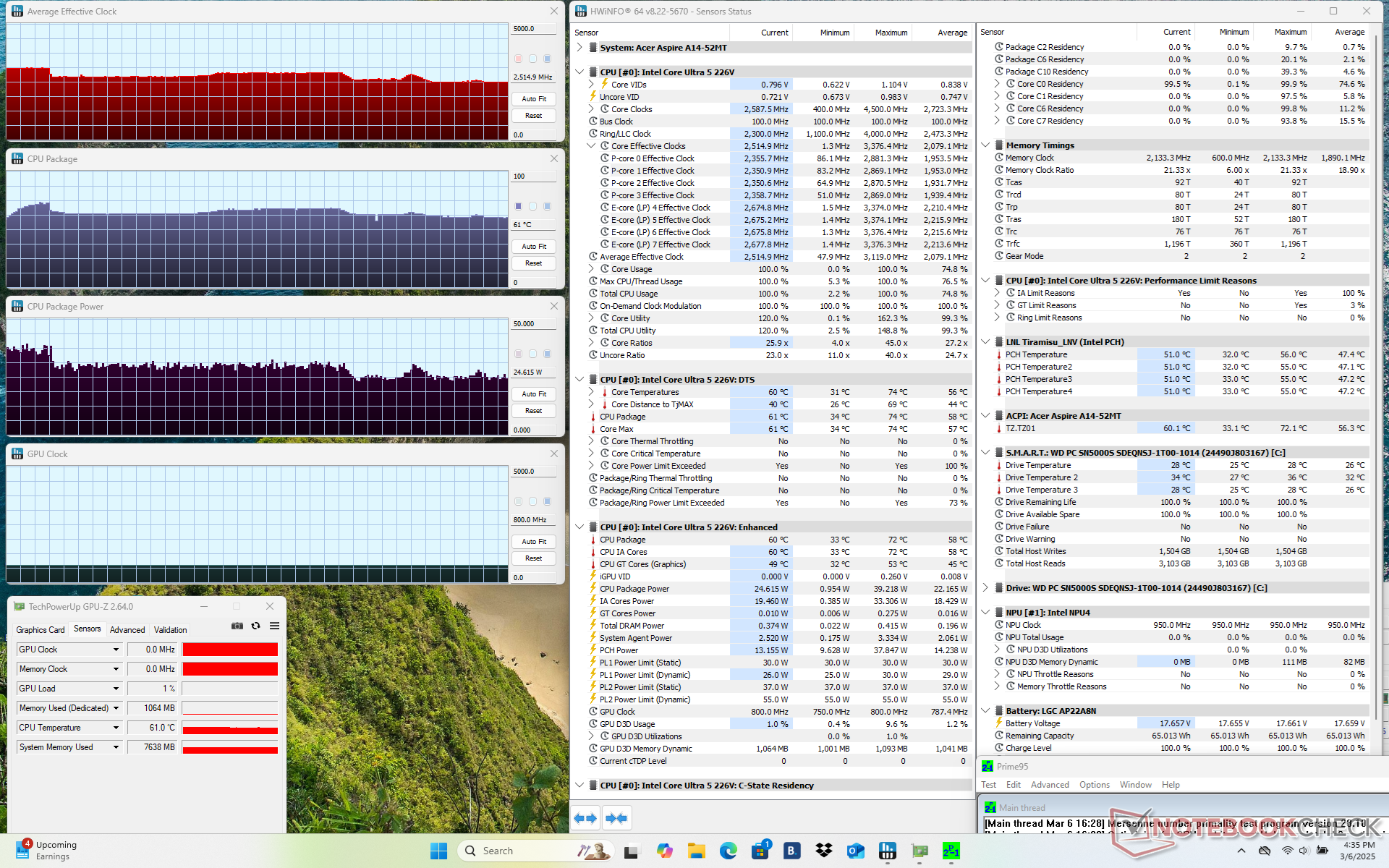Click HWiNFO collapse columns arrows button
Image resolution: width=1389 pixels, height=868 pixels.
coord(616,818)
